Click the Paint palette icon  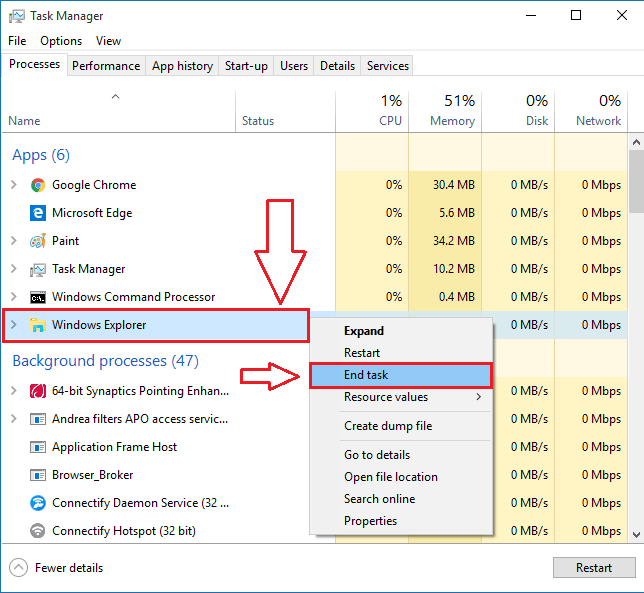coord(38,241)
